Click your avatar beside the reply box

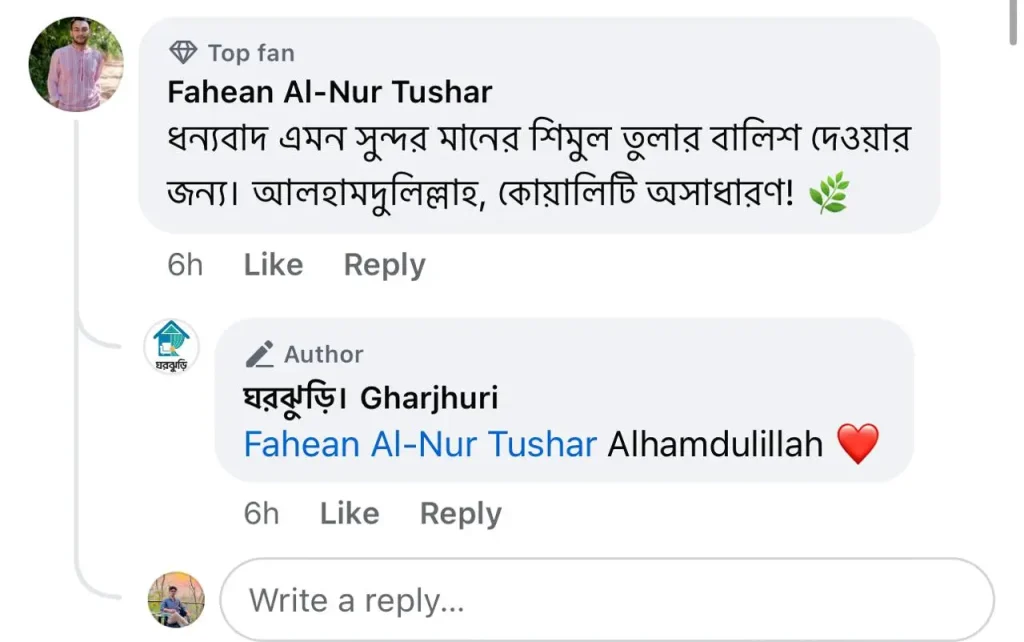click(176, 599)
